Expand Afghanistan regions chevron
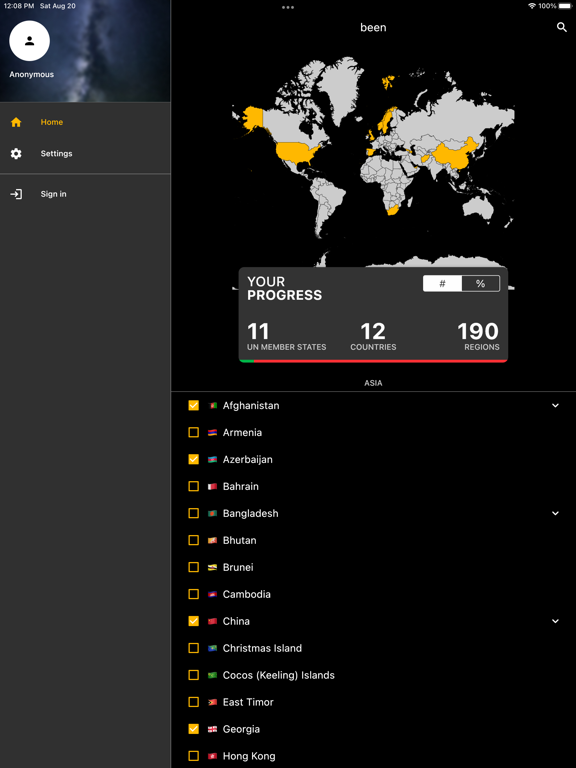The width and height of the screenshot is (576, 768). pos(555,406)
